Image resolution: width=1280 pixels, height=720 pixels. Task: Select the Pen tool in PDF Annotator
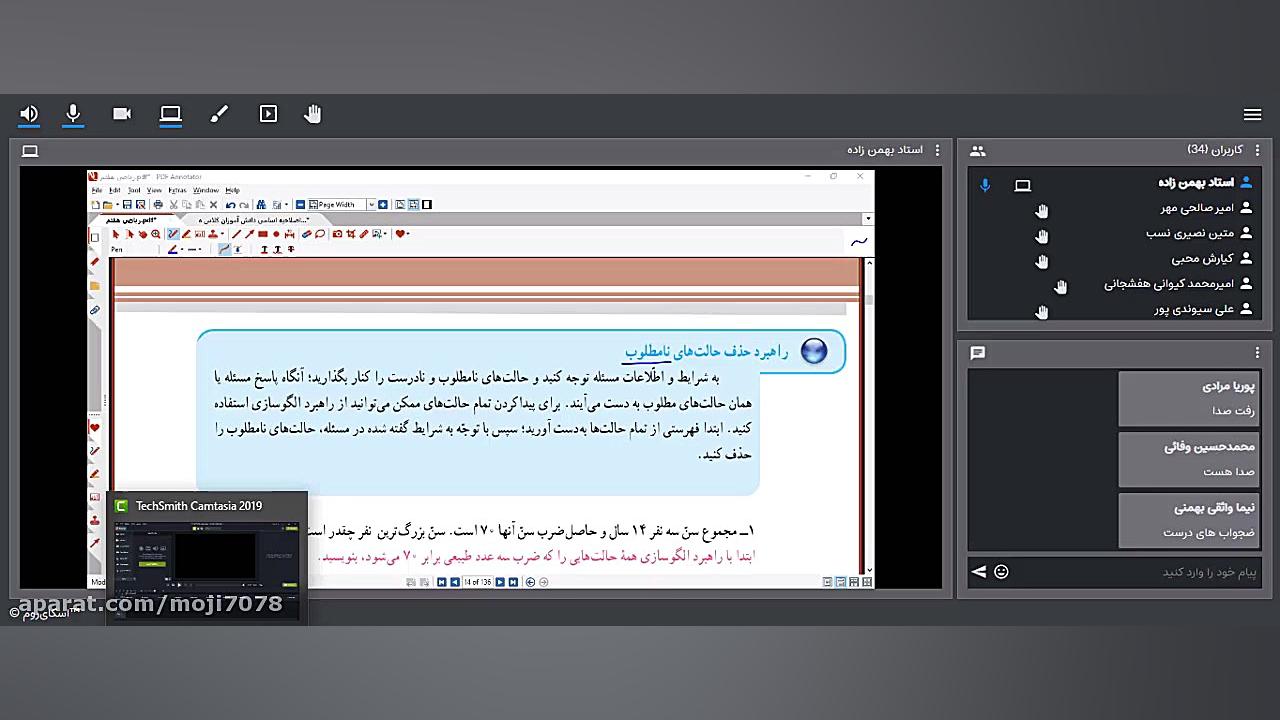171,236
